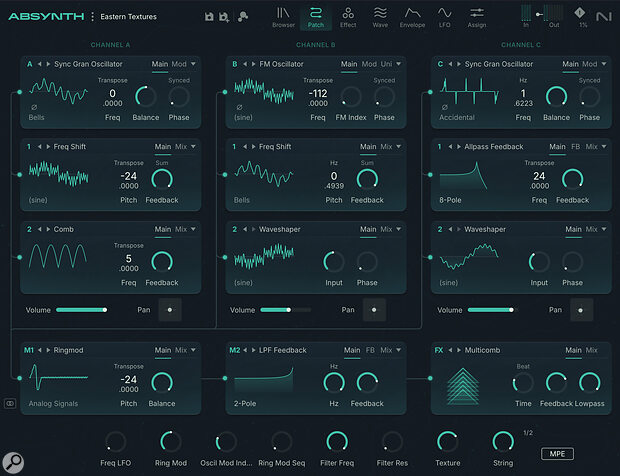This screenshot has width=620, height=476.
Task: Select previous module for Allpass Feedback
Action: tap(450, 147)
